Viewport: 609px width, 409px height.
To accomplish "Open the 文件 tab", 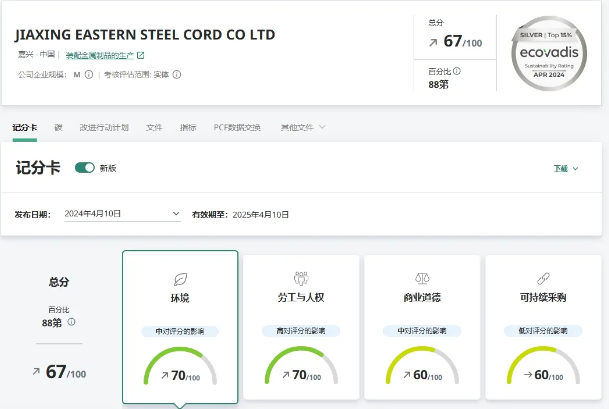I will (154, 128).
